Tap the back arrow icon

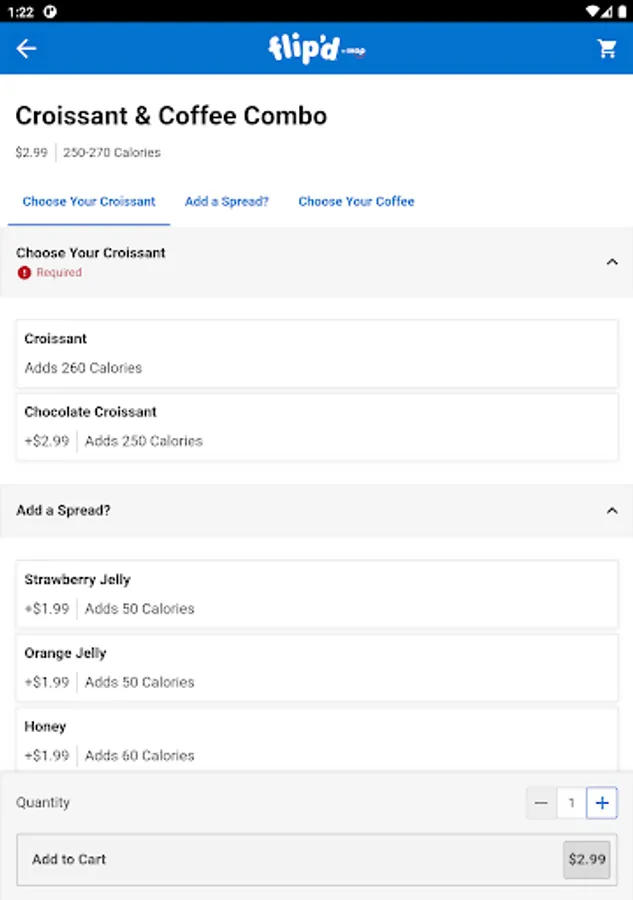point(26,48)
